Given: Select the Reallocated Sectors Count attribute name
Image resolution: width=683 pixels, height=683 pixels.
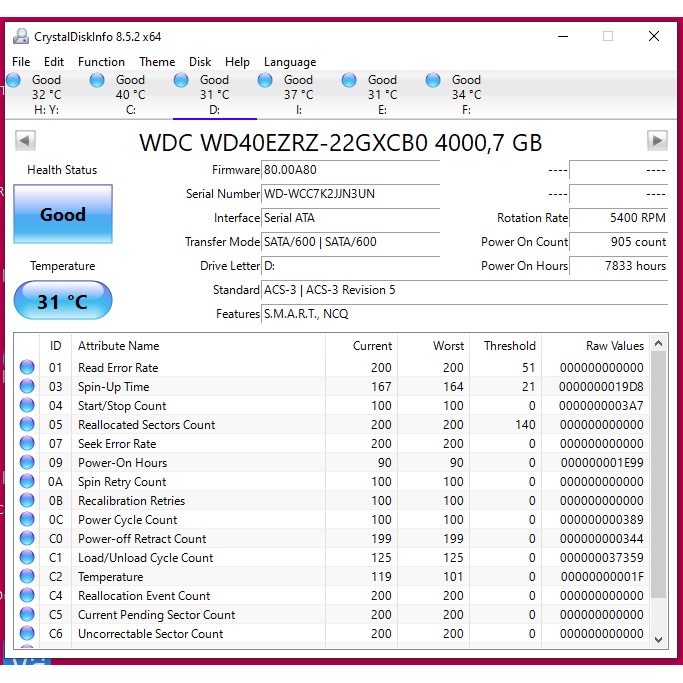Looking at the screenshot, I should click(x=146, y=425).
